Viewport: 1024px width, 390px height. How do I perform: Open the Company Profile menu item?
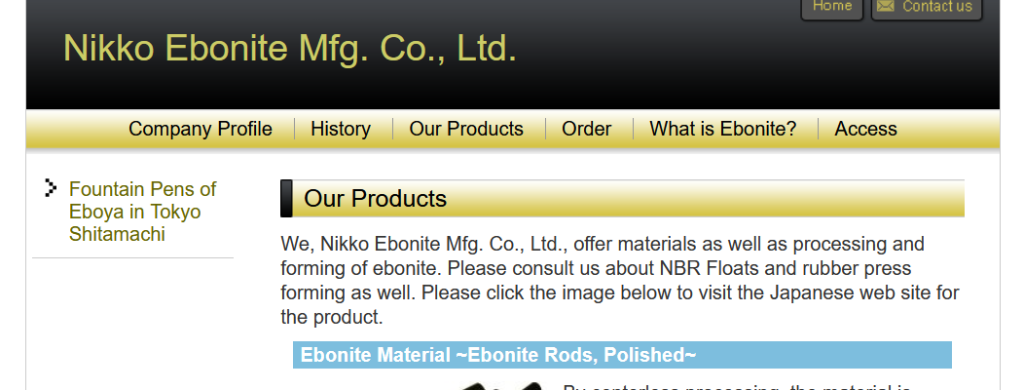200,129
